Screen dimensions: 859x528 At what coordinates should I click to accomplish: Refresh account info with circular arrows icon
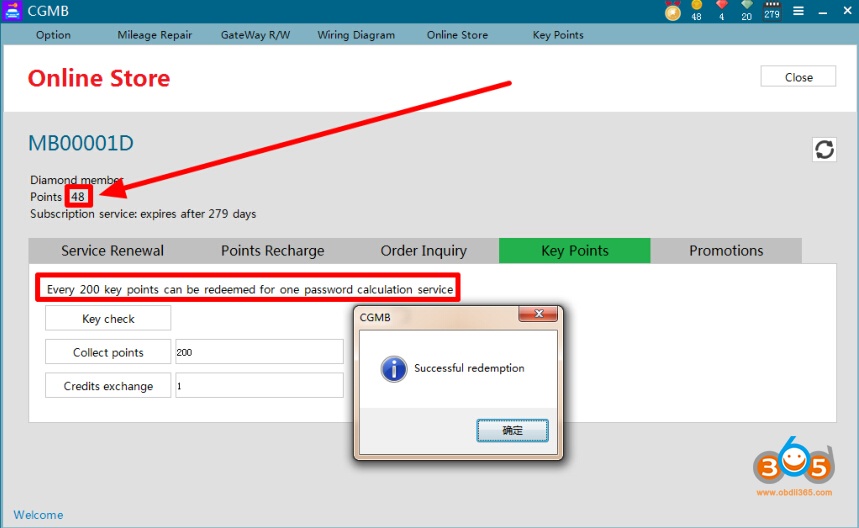824,150
